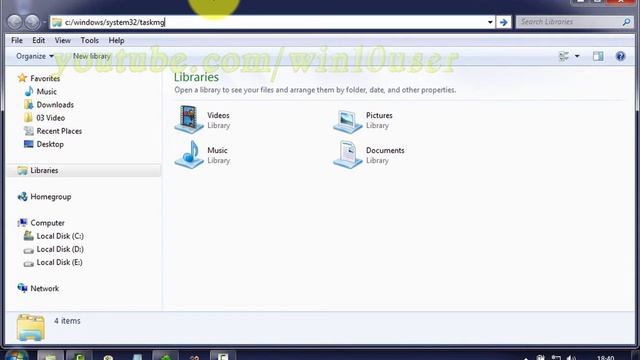The height and width of the screenshot is (360, 640).
Task: Select the Videos library icon
Action: [x=189, y=119]
